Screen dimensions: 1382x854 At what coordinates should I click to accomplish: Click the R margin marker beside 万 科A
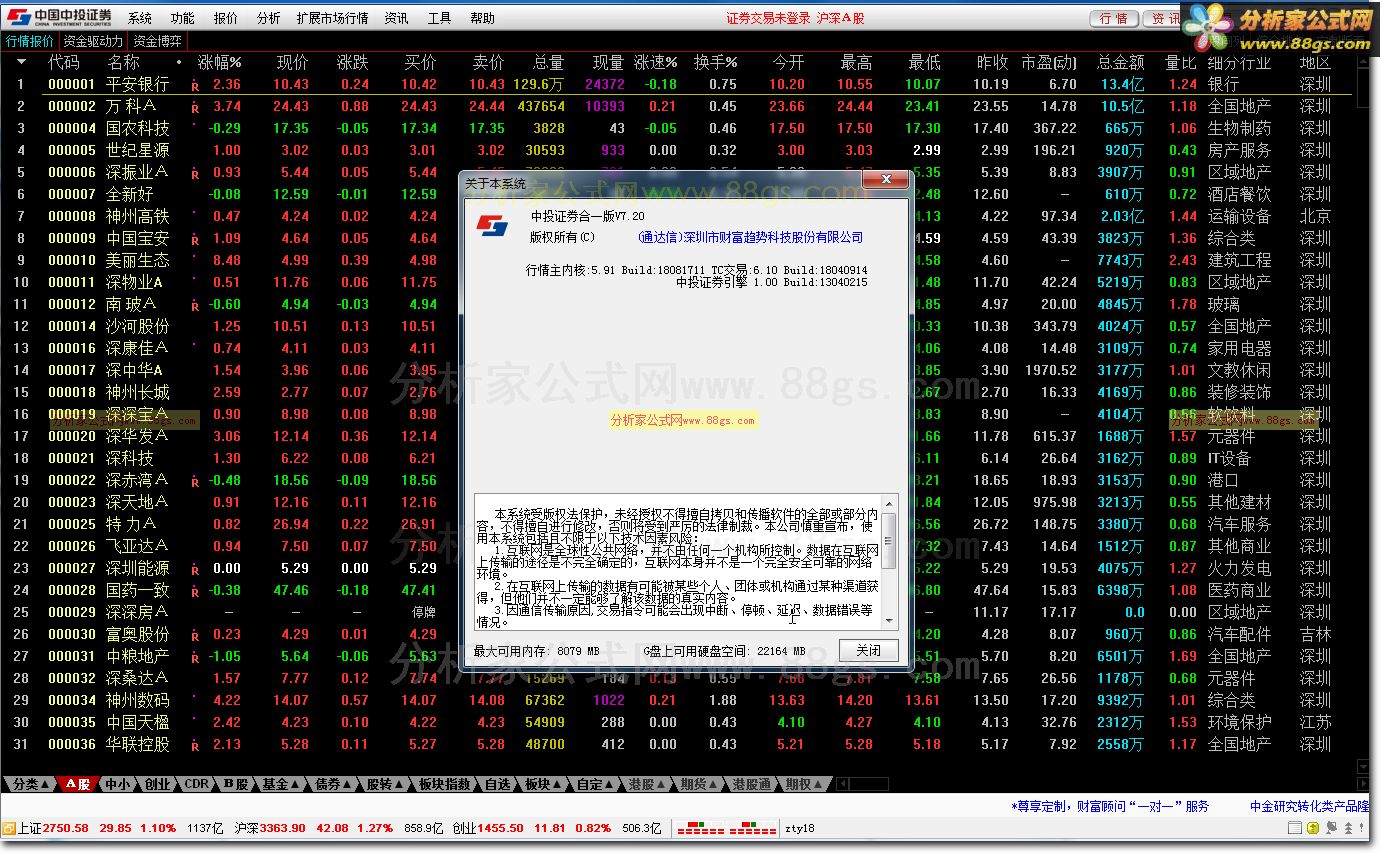195,108
